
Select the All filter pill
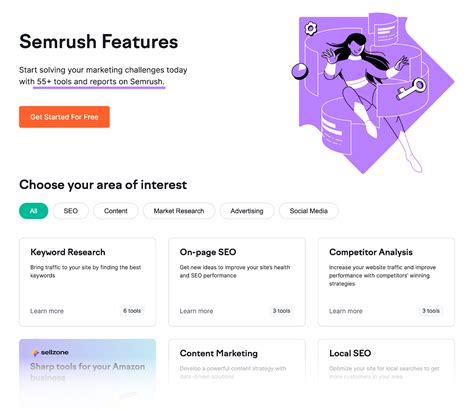click(34, 211)
